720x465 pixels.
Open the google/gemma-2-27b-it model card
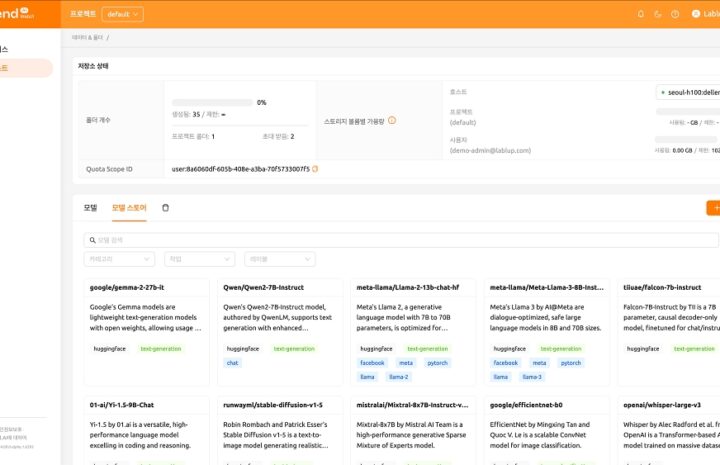click(x=146, y=332)
